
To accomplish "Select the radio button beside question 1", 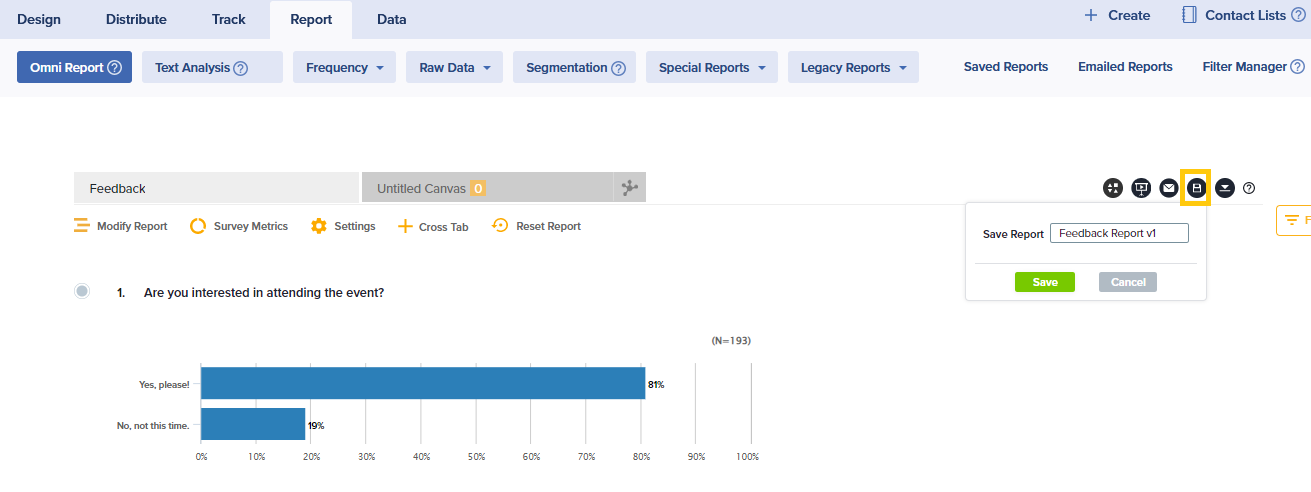I will point(82,291).
